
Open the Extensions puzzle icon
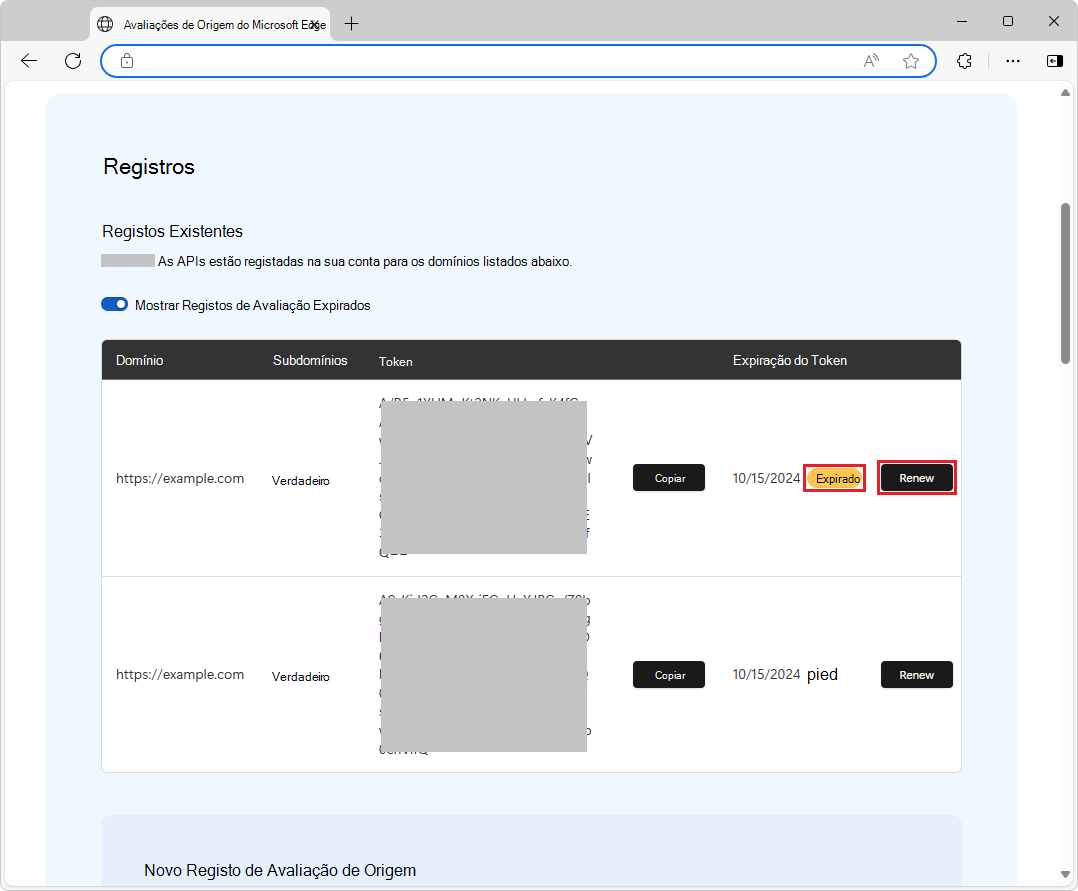[965, 61]
